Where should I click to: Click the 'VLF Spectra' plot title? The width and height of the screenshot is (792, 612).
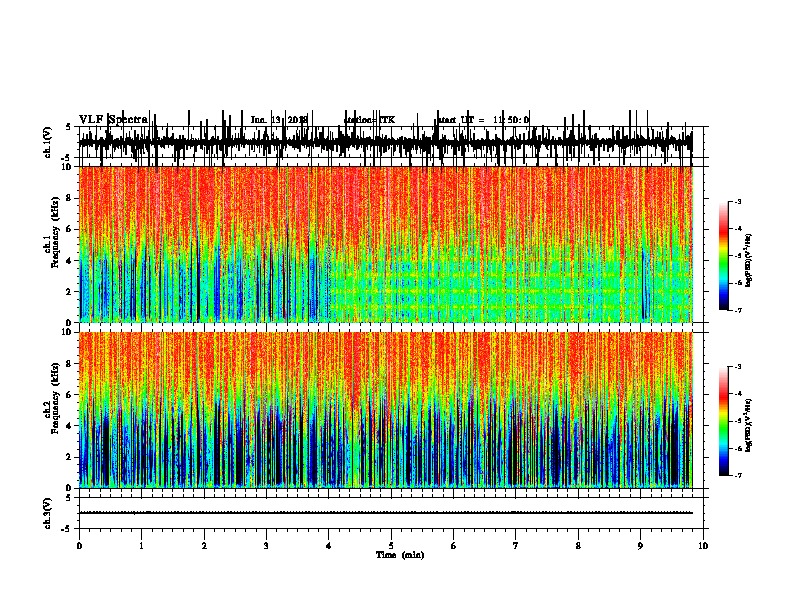click(x=114, y=119)
